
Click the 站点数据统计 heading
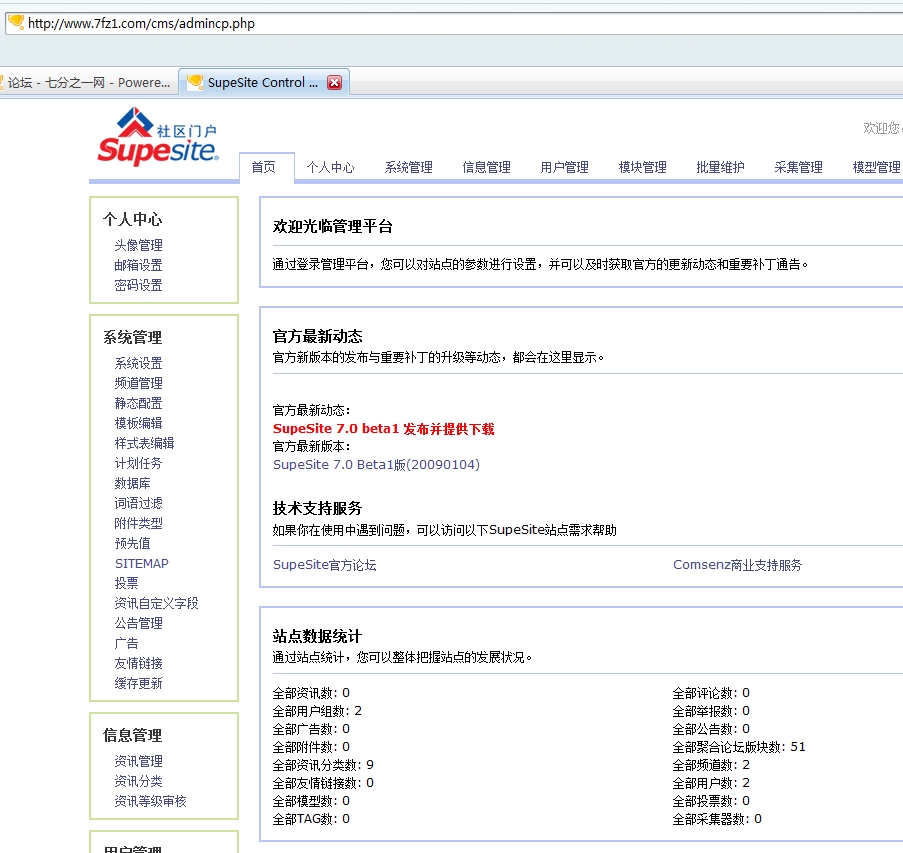[x=317, y=636]
